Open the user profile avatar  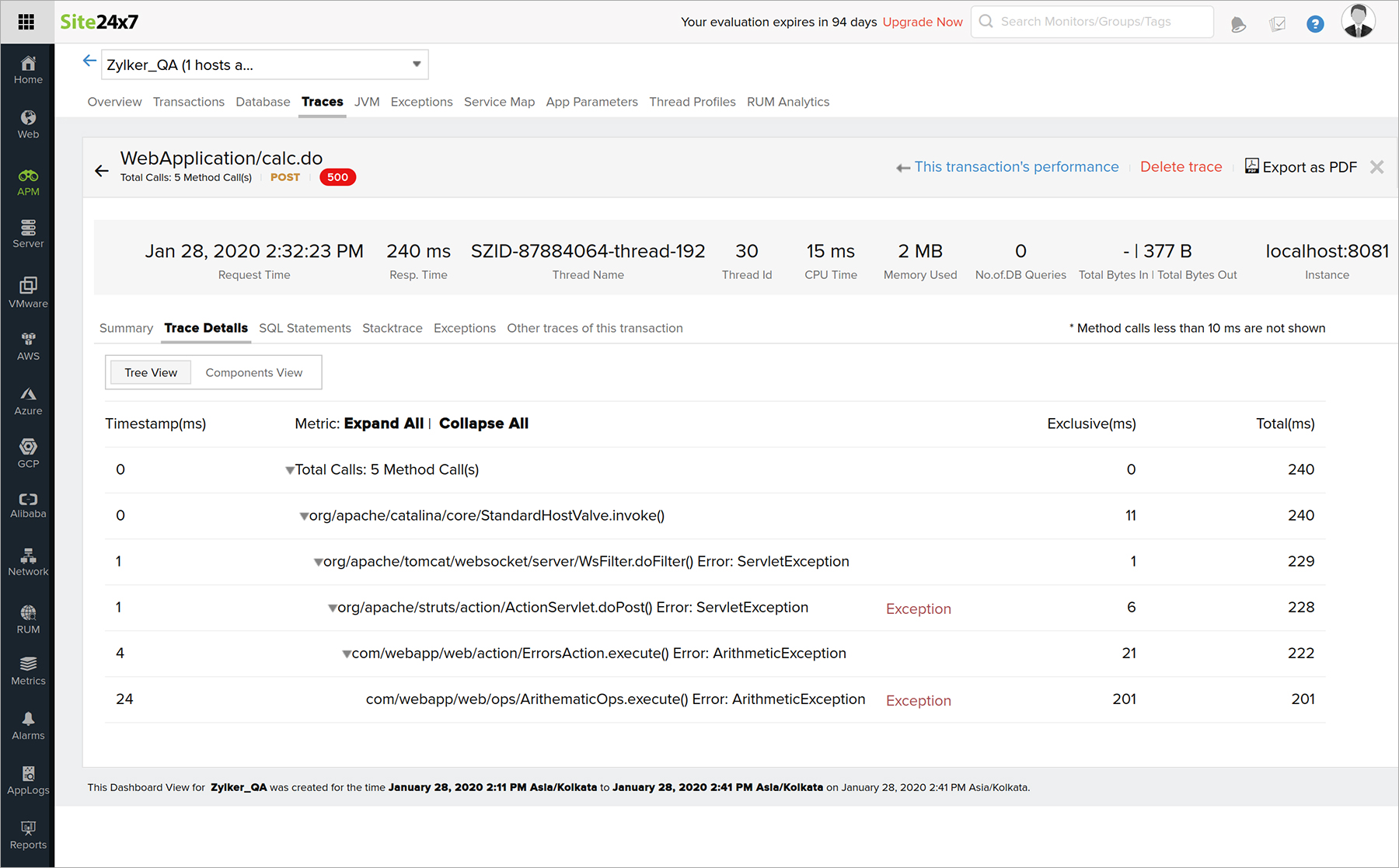(x=1359, y=21)
